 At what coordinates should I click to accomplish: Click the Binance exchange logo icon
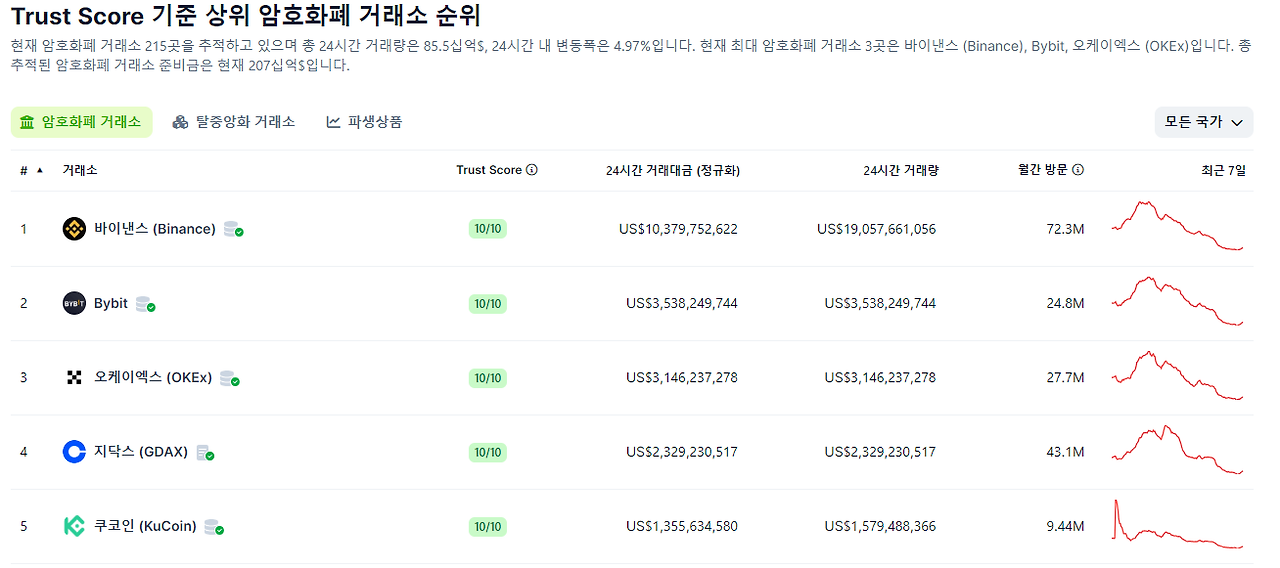(74, 229)
